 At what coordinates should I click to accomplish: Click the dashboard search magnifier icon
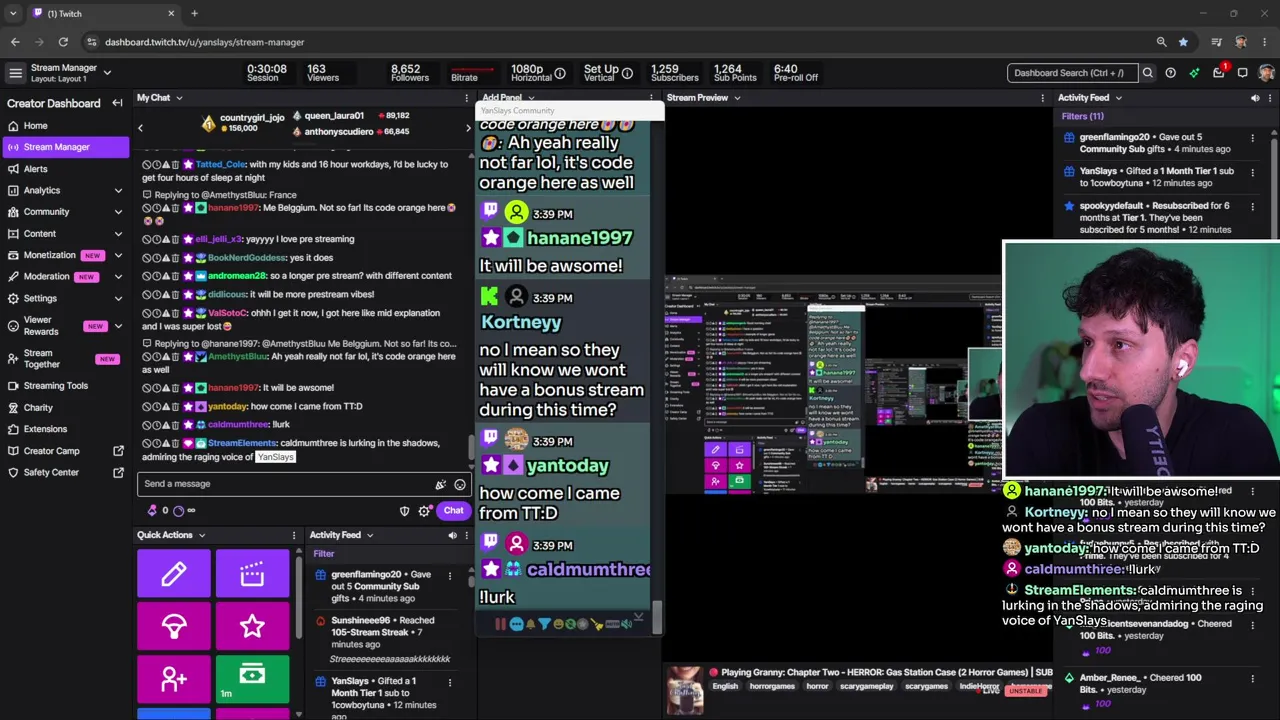tap(1148, 73)
